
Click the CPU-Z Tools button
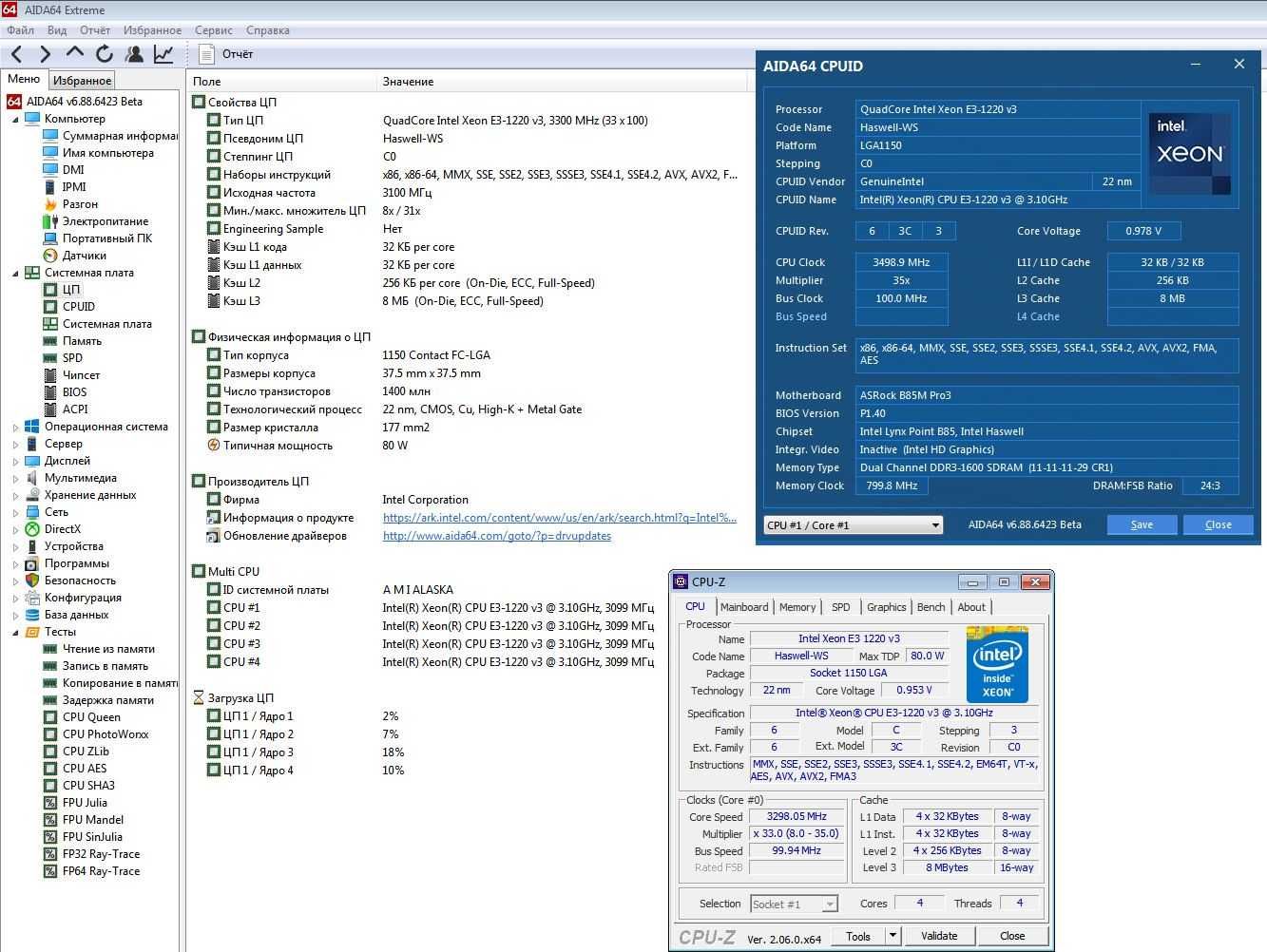pyautogui.click(x=858, y=936)
